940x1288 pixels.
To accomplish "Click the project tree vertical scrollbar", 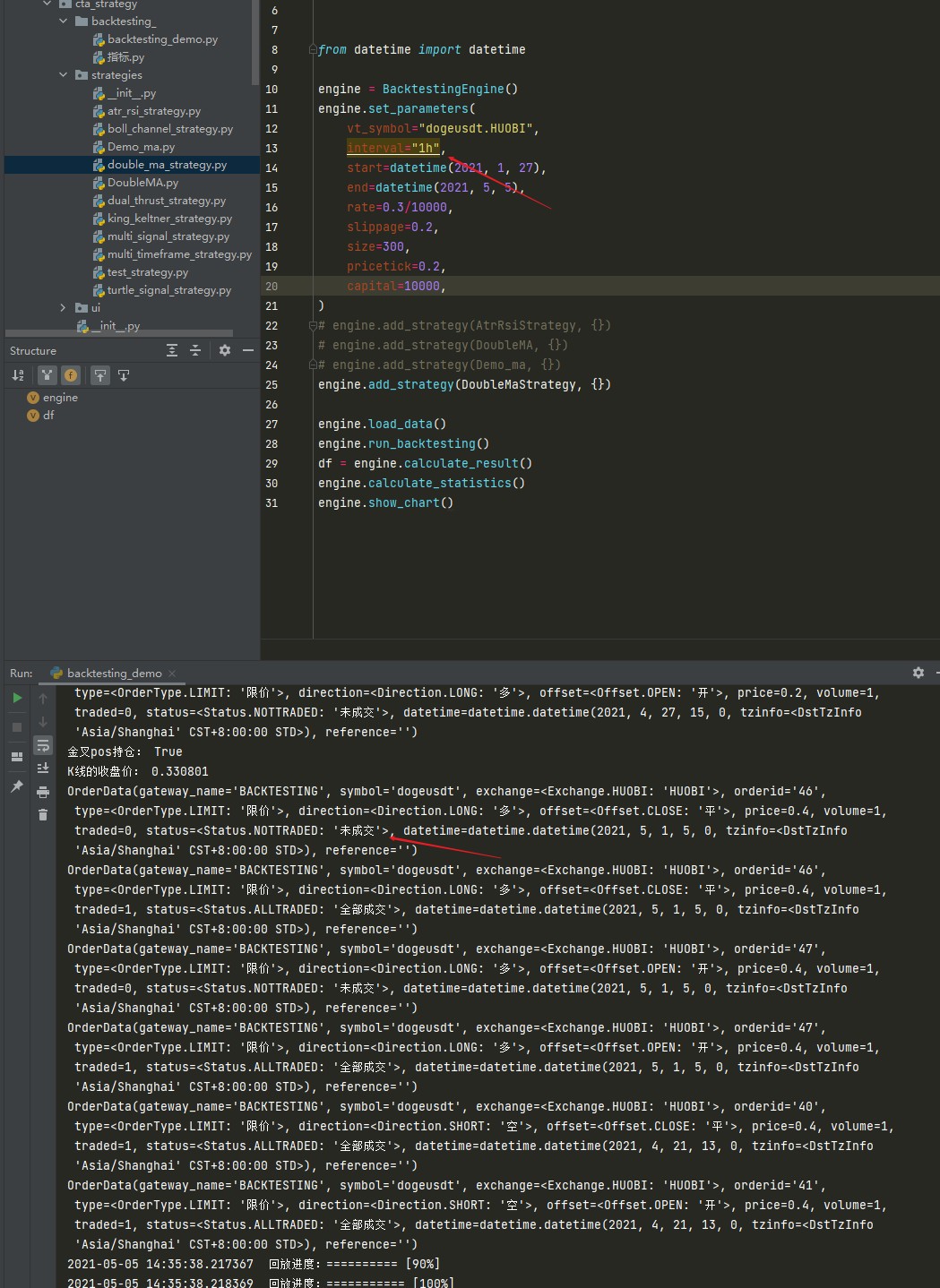I will tap(256, 41).
